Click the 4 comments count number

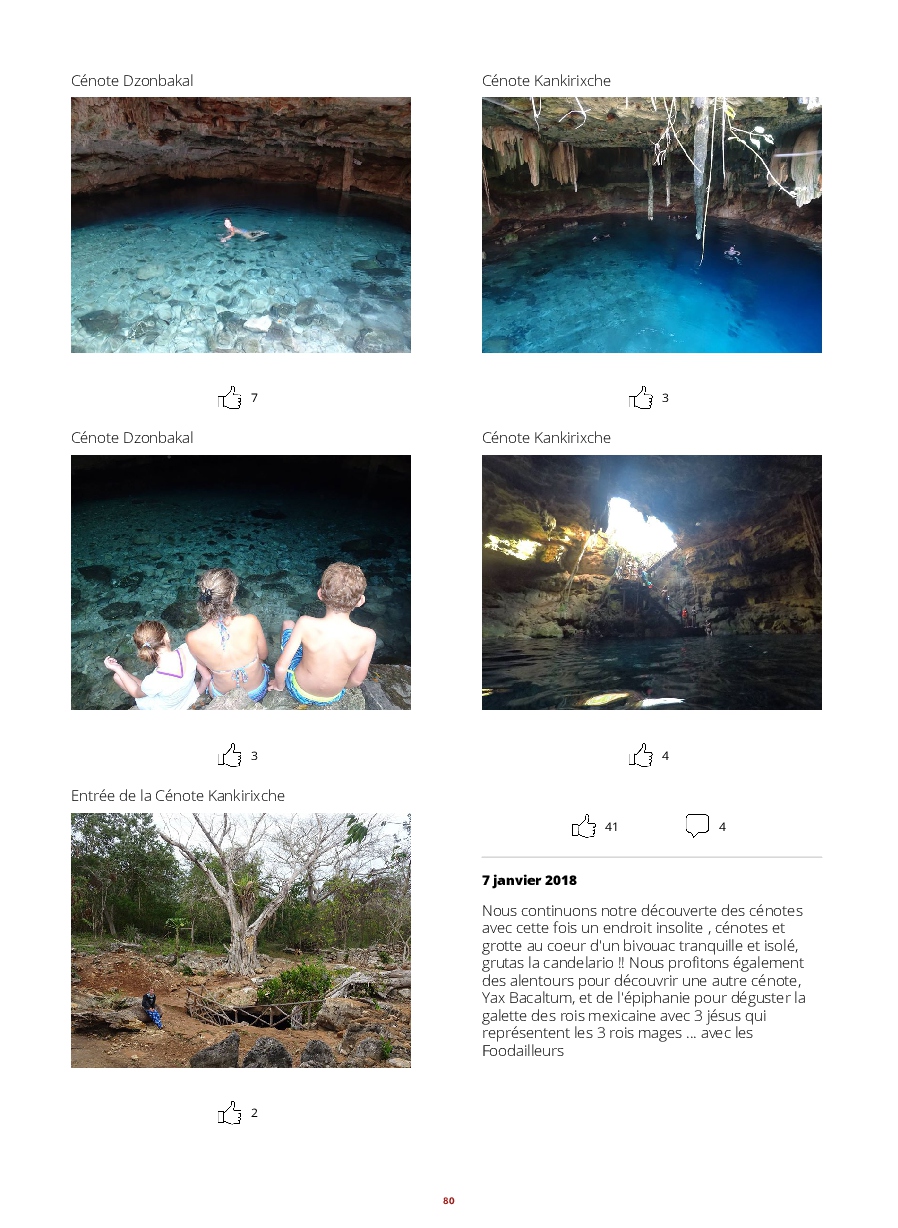(722, 827)
